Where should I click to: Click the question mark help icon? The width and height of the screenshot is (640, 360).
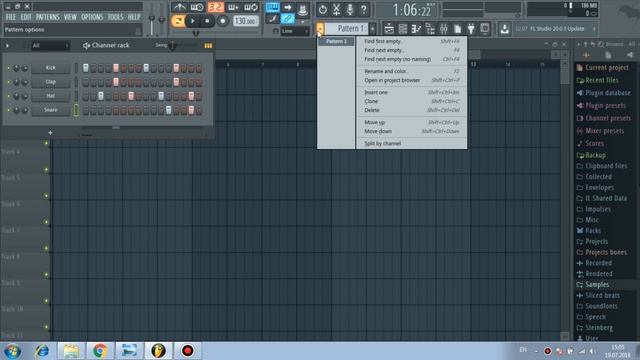(x=364, y=9)
